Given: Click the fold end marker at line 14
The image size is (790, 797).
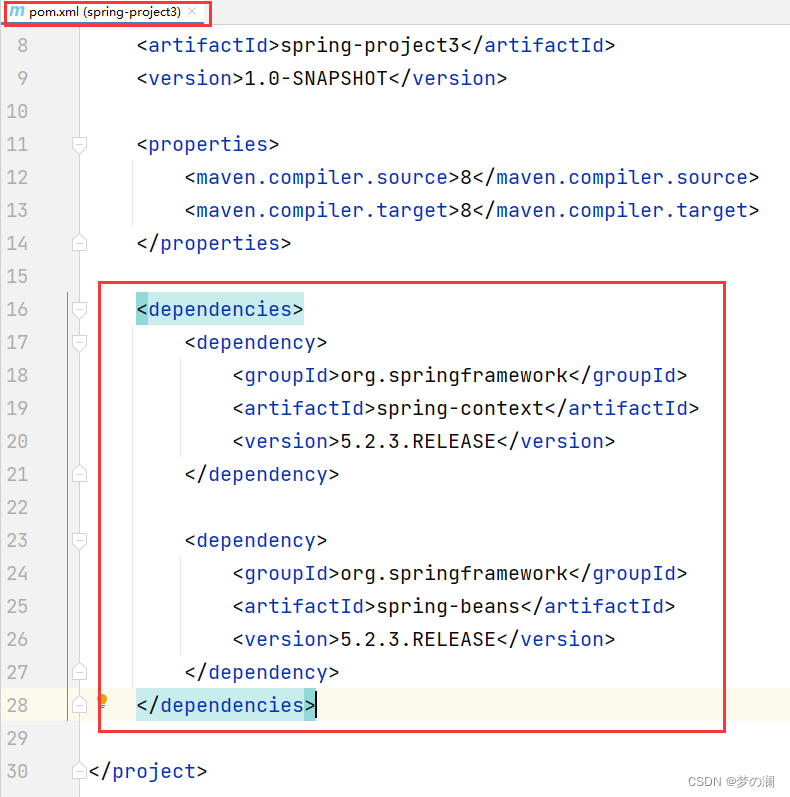Looking at the screenshot, I should (79, 243).
